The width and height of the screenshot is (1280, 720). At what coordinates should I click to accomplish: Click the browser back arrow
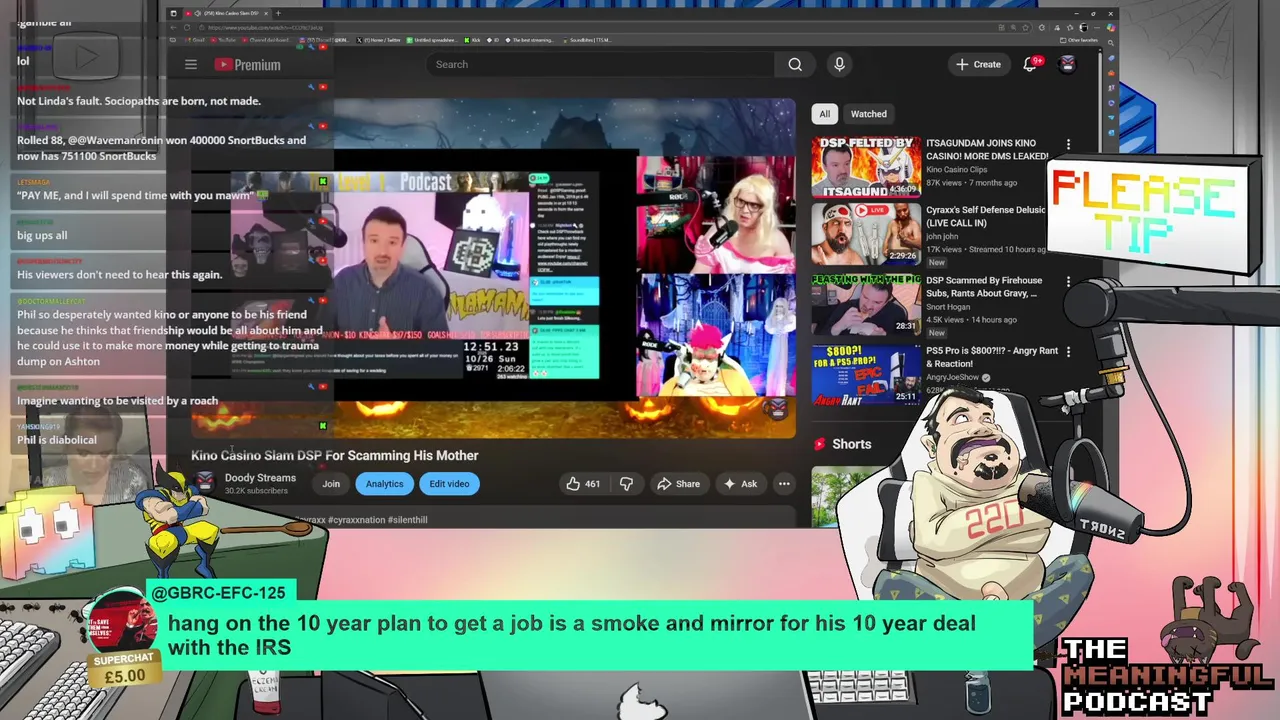pos(172,27)
